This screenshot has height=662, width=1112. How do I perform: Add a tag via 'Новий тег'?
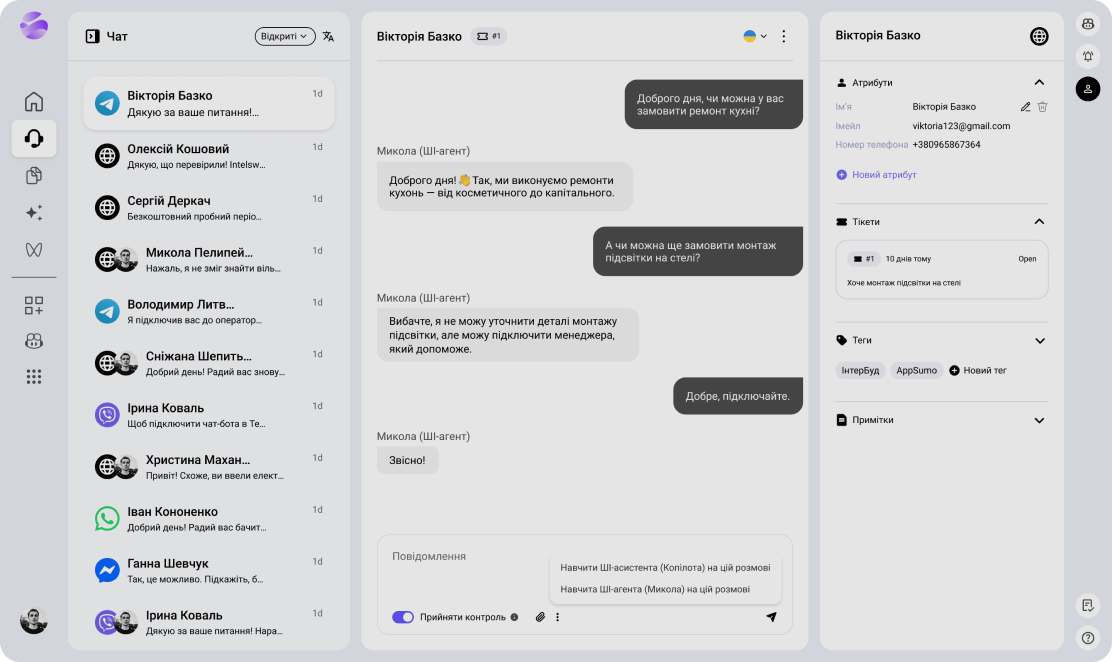pyautogui.click(x=977, y=370)
